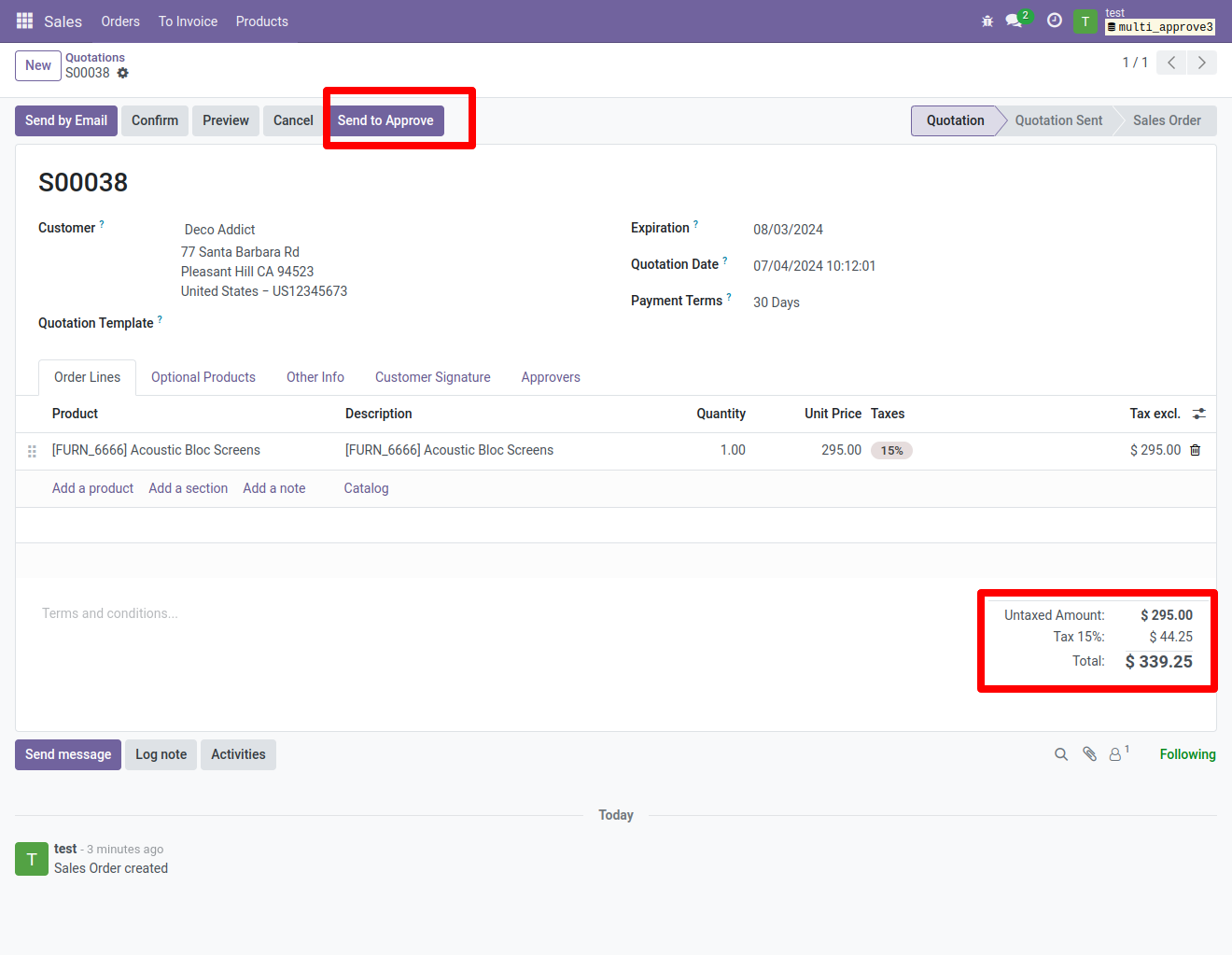The width and height of the screenshot is (1232, 956).
Task: Search messages with magnifier icon
Action: pos(1061,754)
